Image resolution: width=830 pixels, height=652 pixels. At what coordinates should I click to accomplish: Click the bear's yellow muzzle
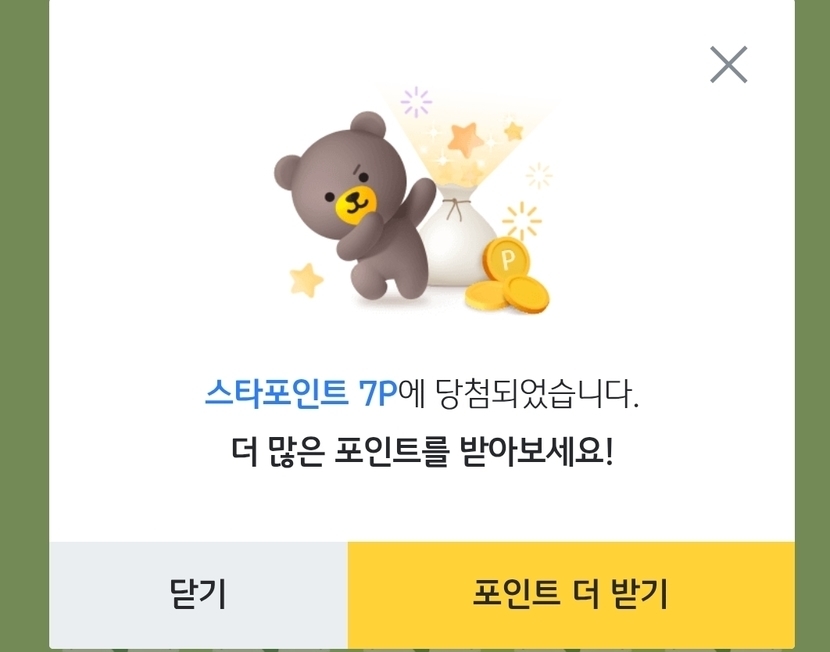355,203
